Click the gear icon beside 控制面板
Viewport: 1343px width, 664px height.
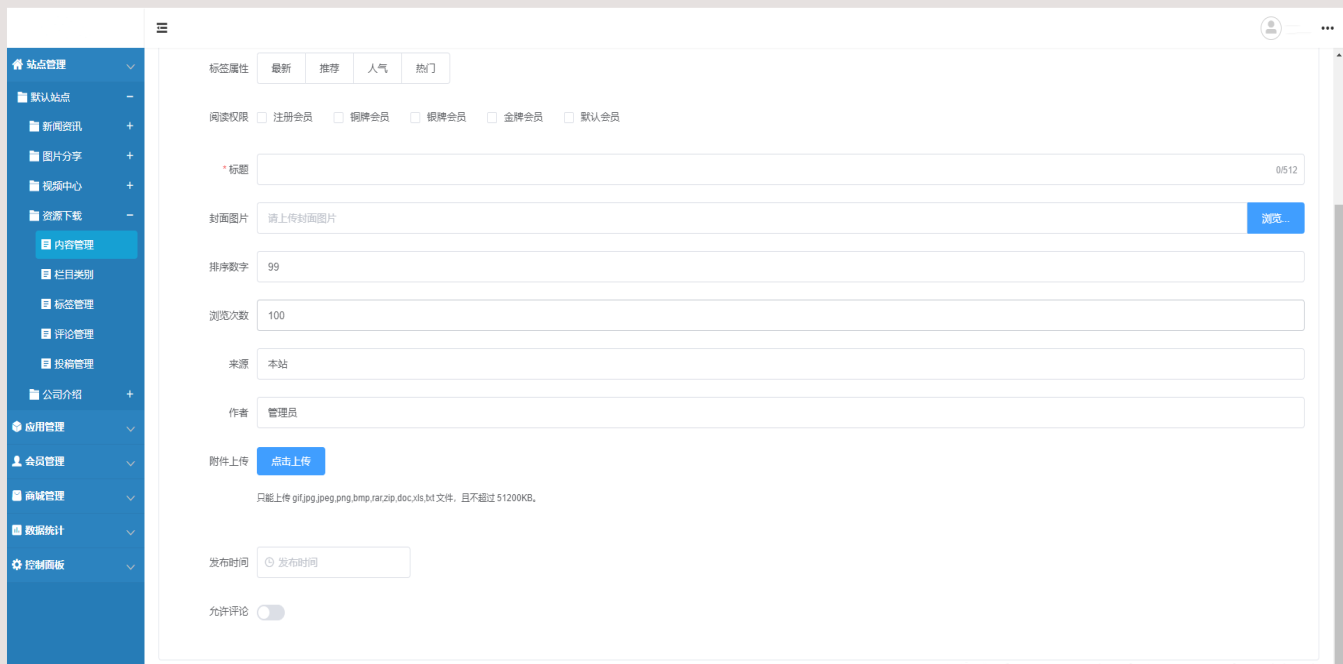coord(17,564)
